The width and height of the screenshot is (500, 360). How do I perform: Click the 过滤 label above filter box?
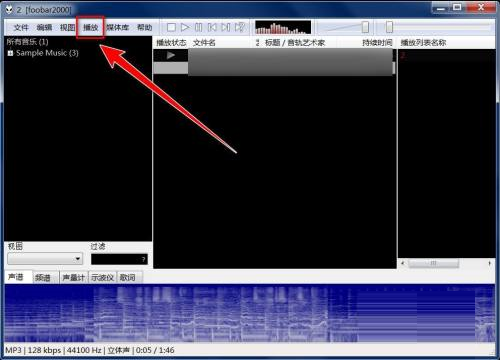coord(98,247)
